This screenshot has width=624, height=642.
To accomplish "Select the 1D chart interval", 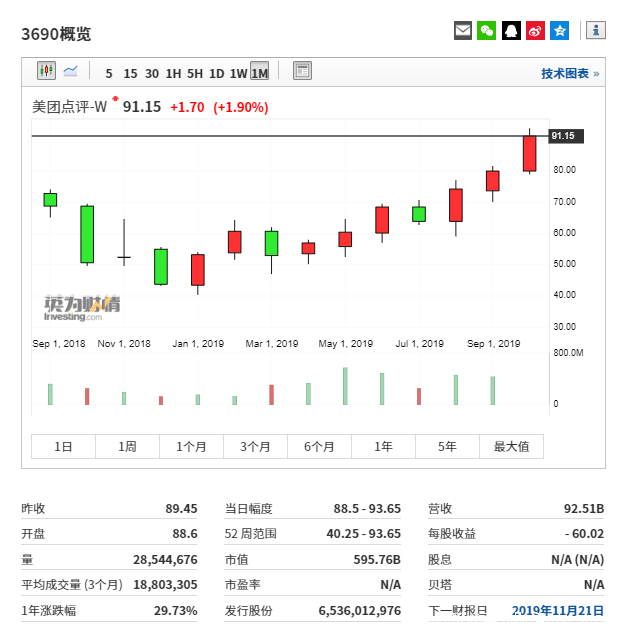I will [x=217, y=74].
